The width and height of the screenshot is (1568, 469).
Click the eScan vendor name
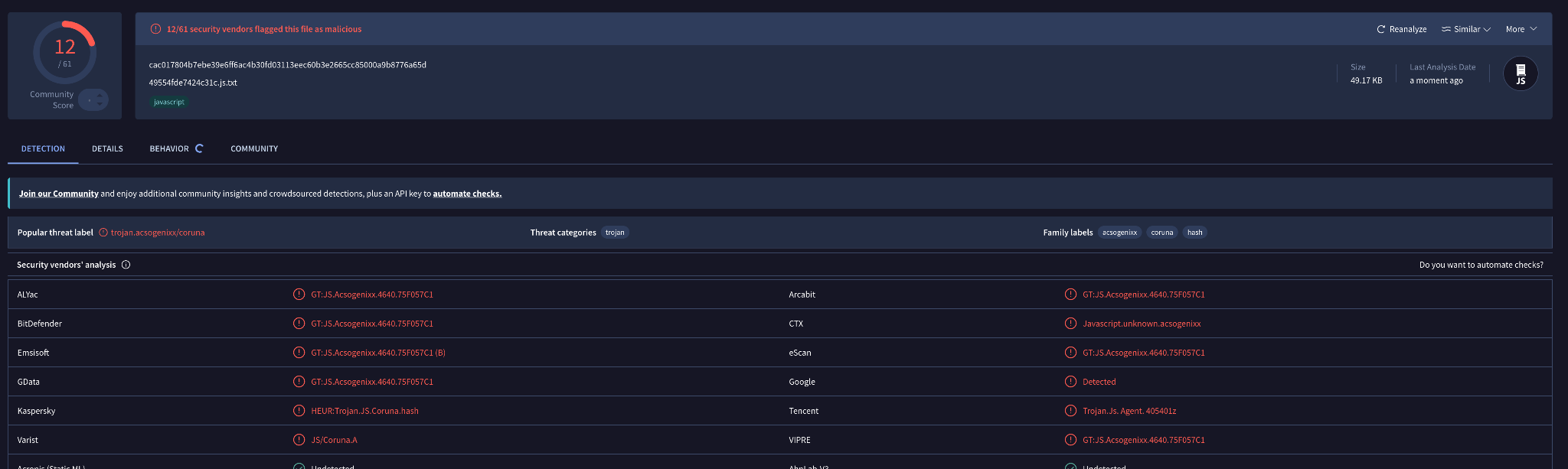(x=800, y=353)
